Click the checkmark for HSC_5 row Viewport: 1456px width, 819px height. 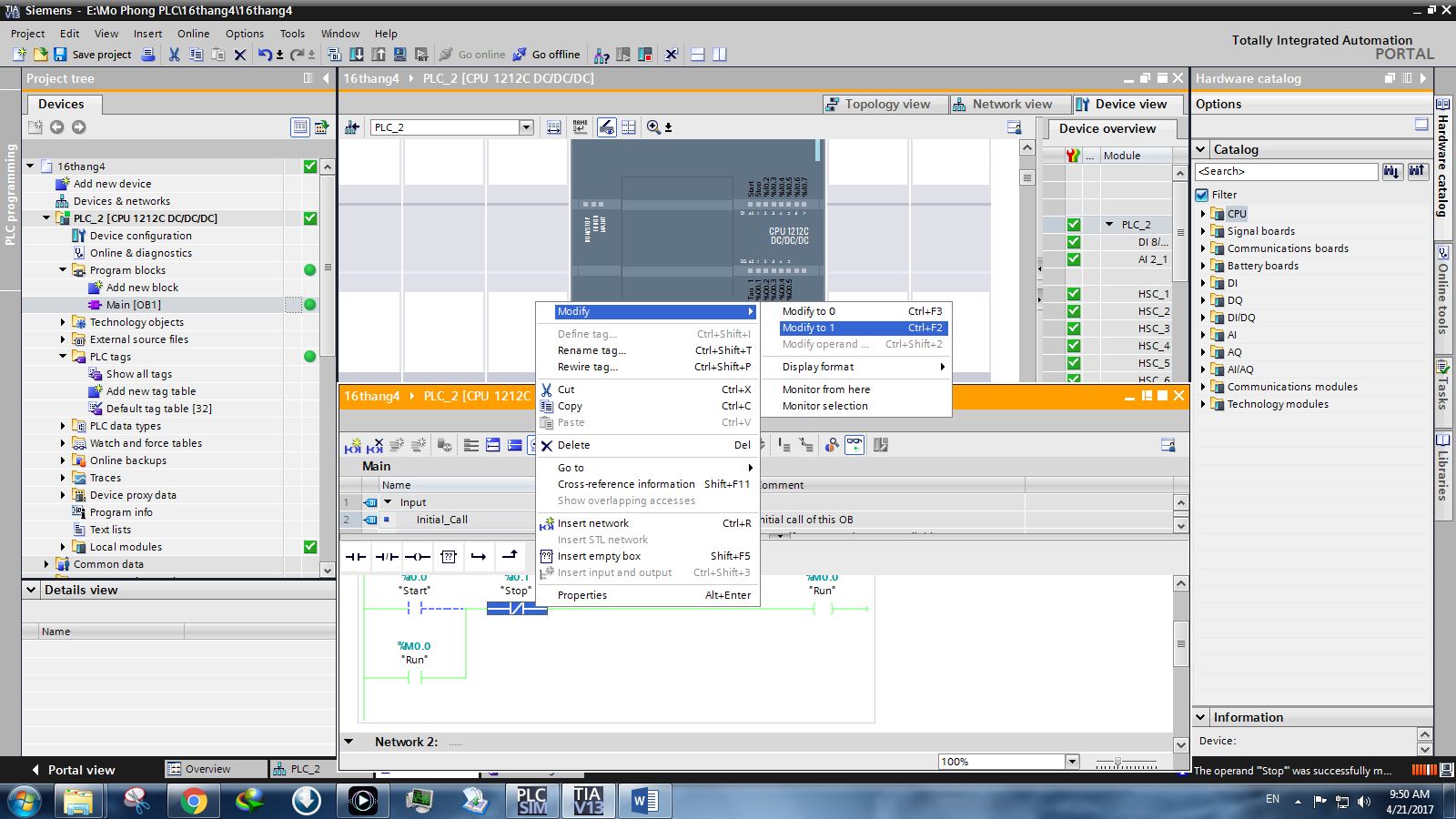pos(1074,363)
